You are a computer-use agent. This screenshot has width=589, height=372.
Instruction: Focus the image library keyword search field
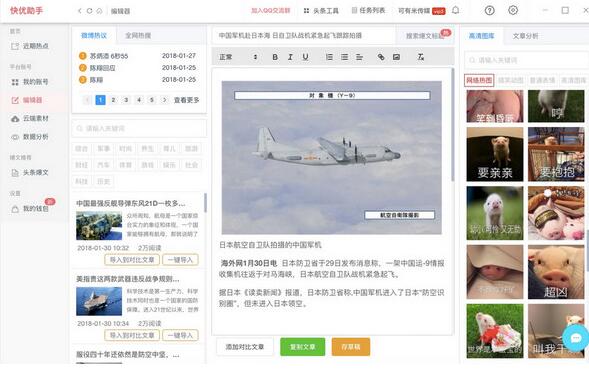526,60
